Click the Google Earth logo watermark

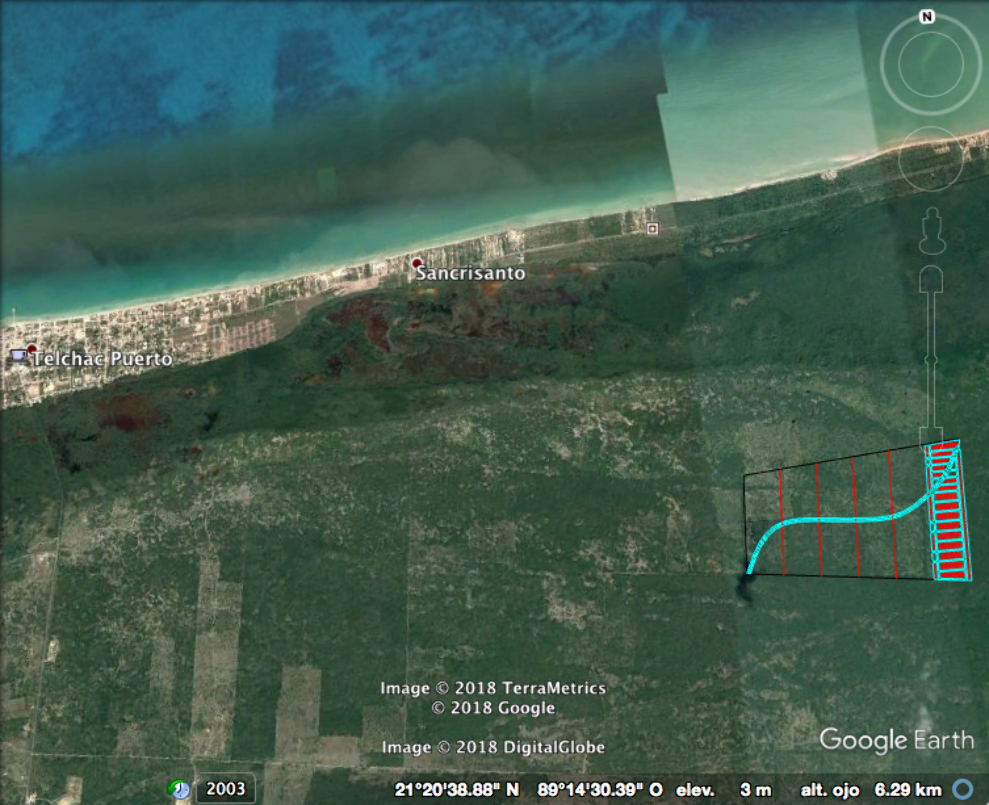tap(896, 740)
